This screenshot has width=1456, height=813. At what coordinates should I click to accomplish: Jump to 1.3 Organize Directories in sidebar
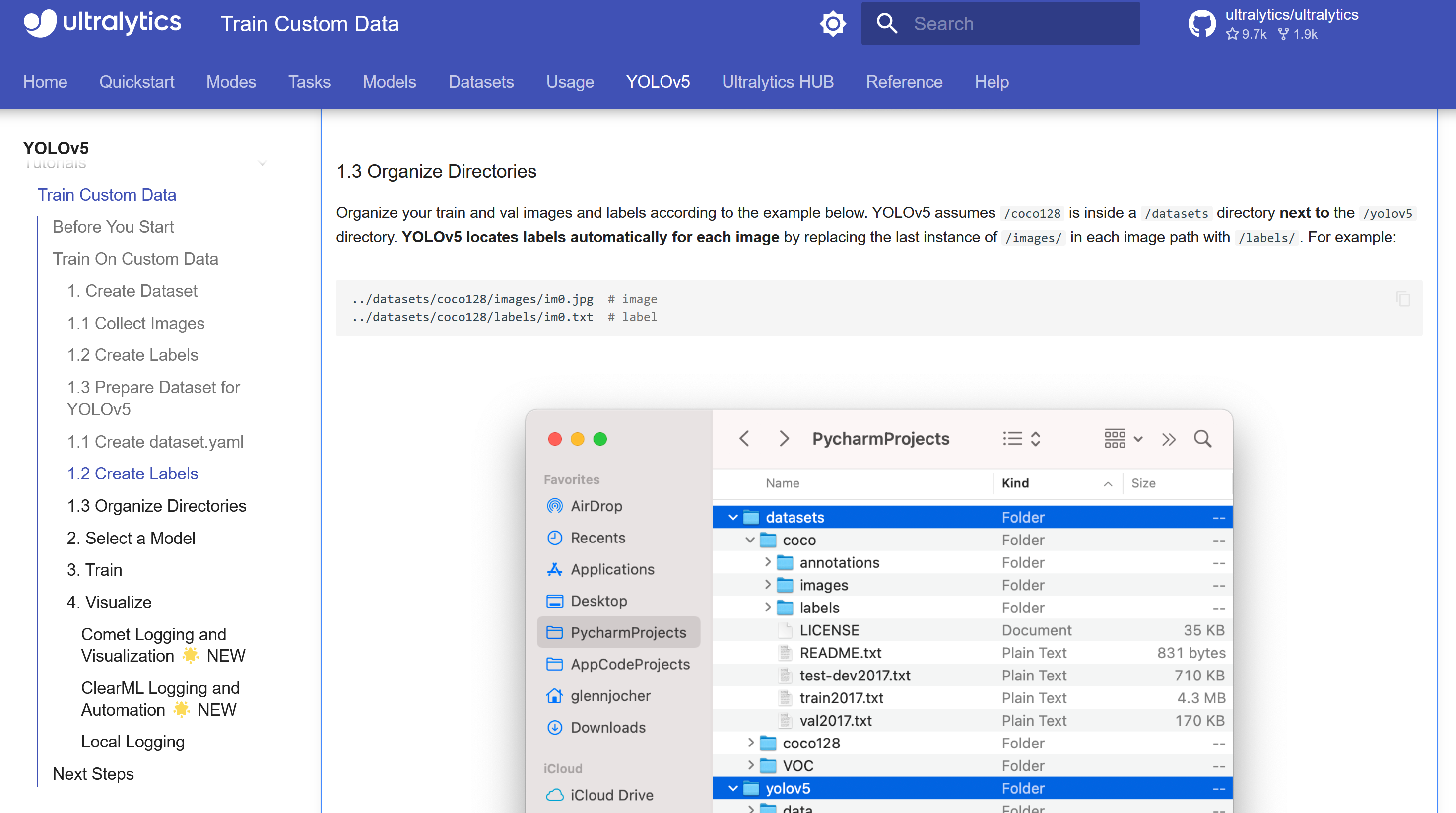point(156,505)
